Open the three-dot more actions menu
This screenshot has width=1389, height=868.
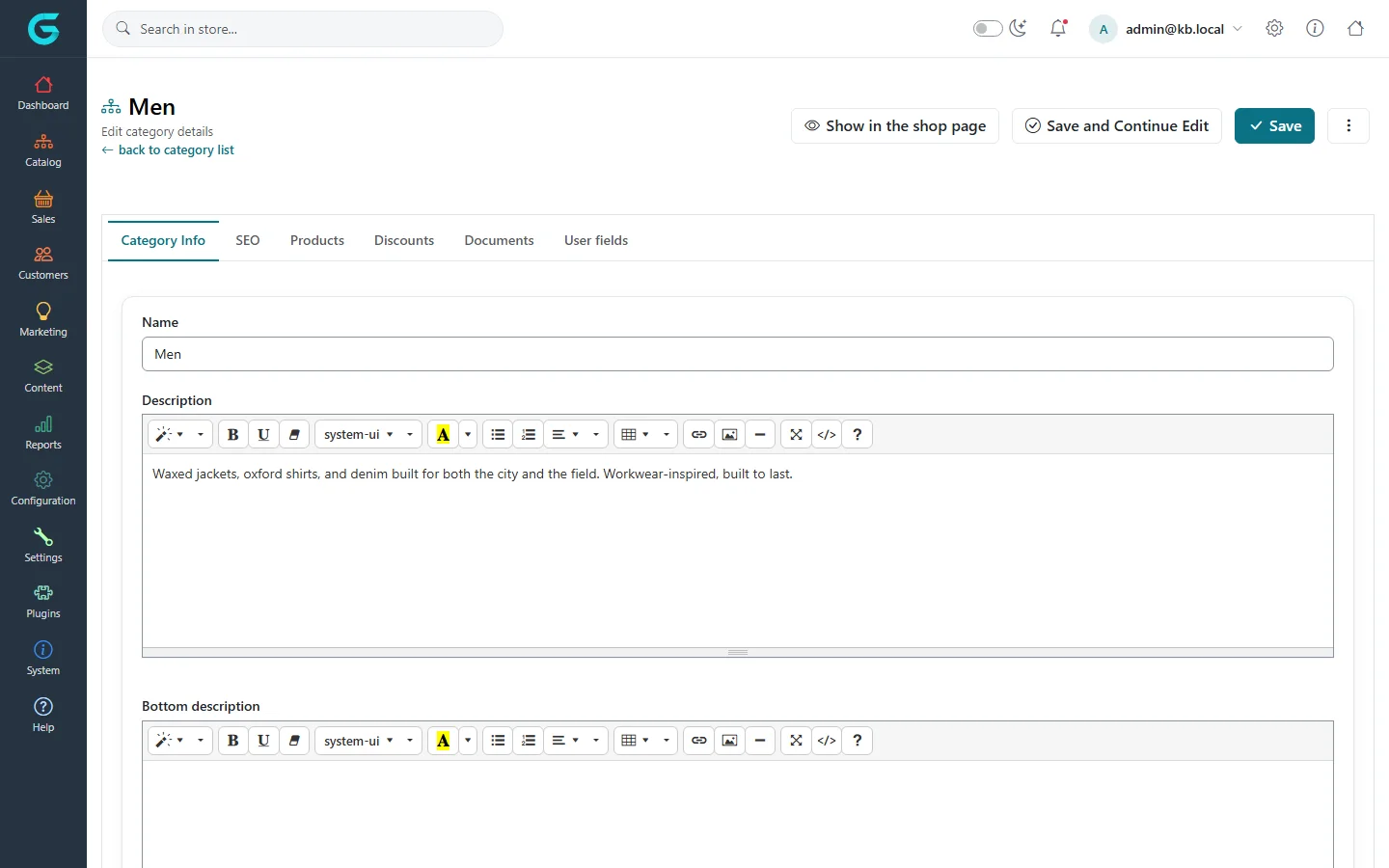1348,125
